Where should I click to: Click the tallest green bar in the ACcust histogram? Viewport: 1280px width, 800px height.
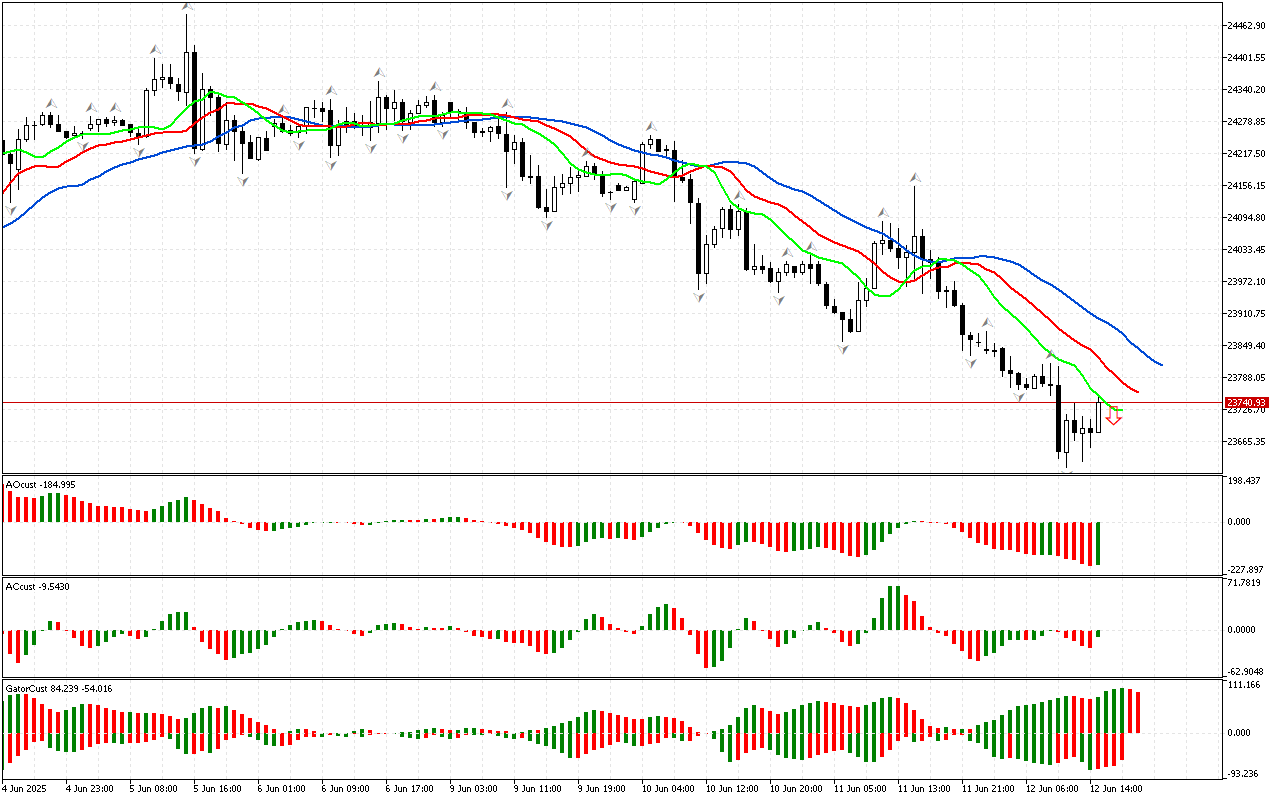tap(889, 608)
